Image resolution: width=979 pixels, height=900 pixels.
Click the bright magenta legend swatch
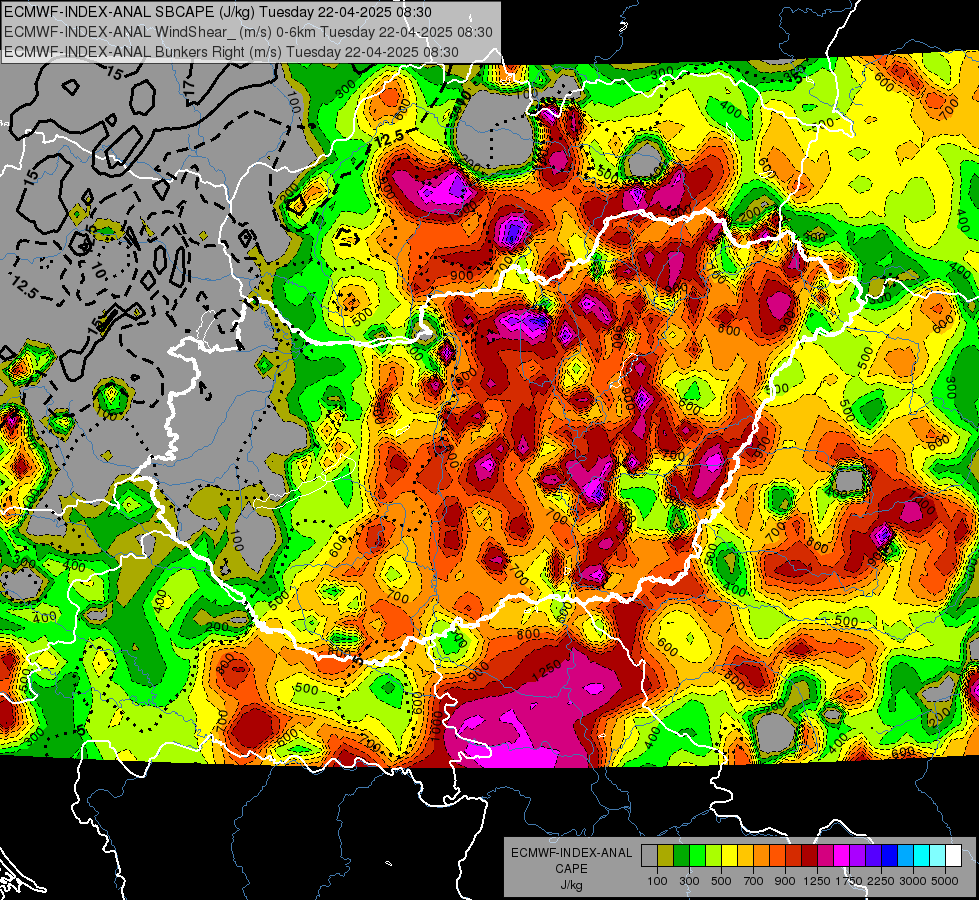[842, 855]
